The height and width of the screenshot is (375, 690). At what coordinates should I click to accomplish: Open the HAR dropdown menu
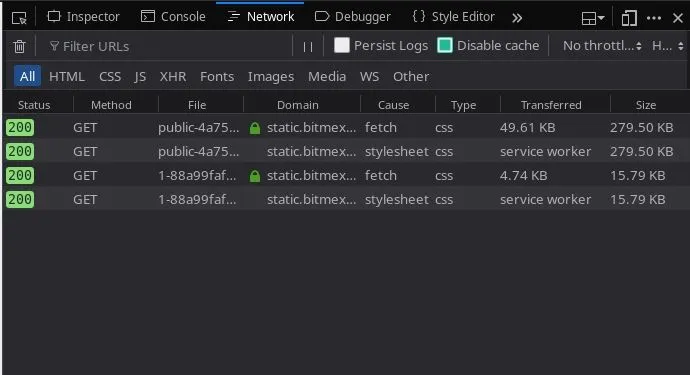[x=668, y=45]
